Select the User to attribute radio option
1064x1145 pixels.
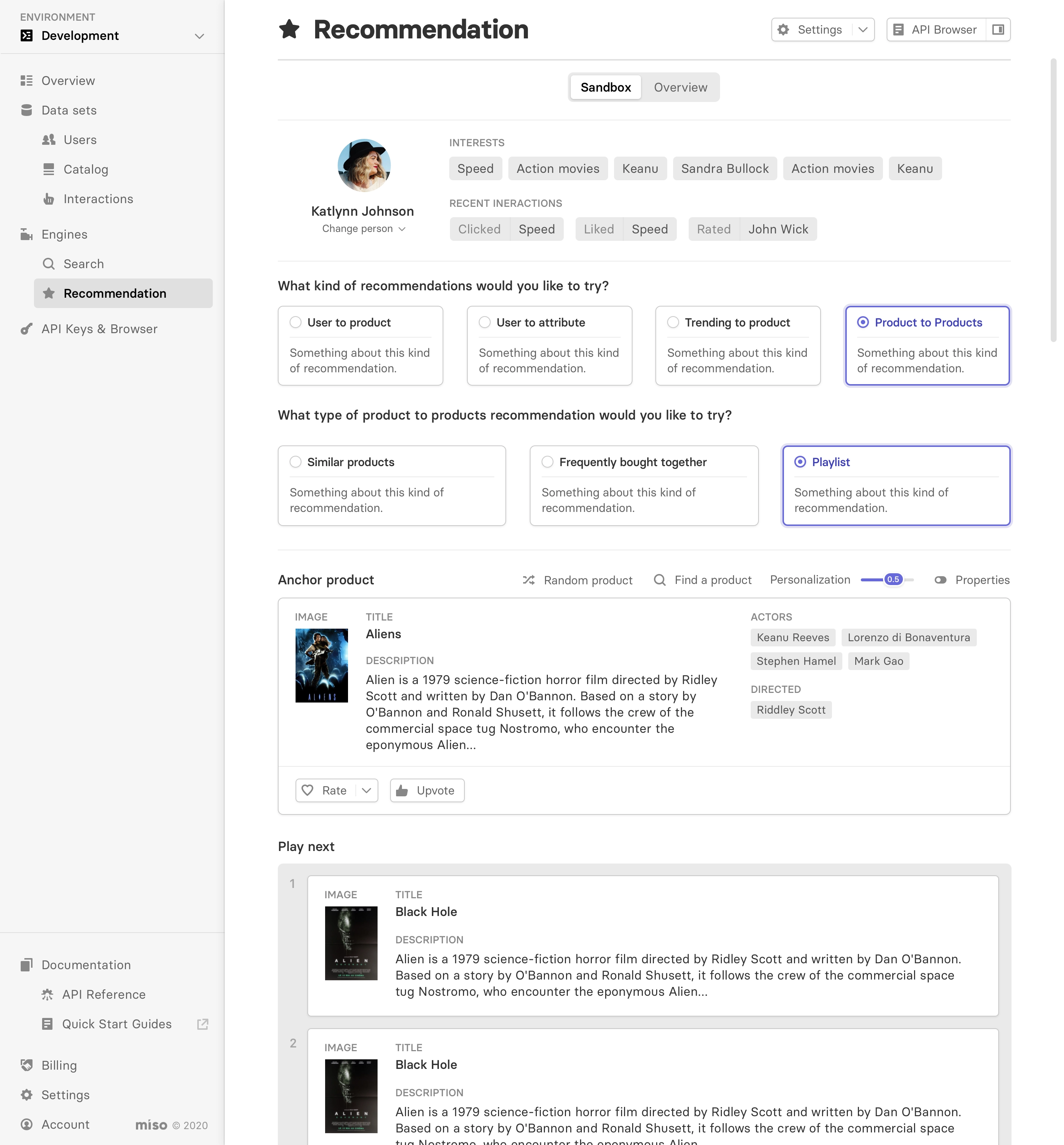tap(485, 322)
